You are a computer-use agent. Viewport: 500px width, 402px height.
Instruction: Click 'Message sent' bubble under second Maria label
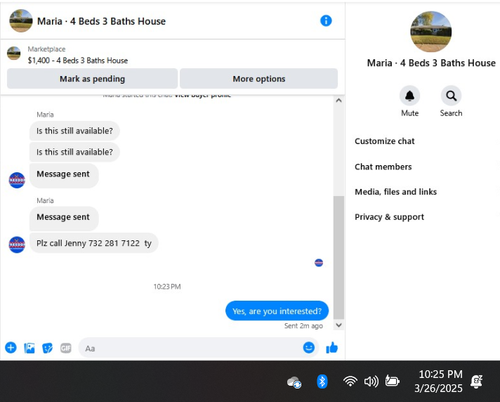(x=64, y=218)
